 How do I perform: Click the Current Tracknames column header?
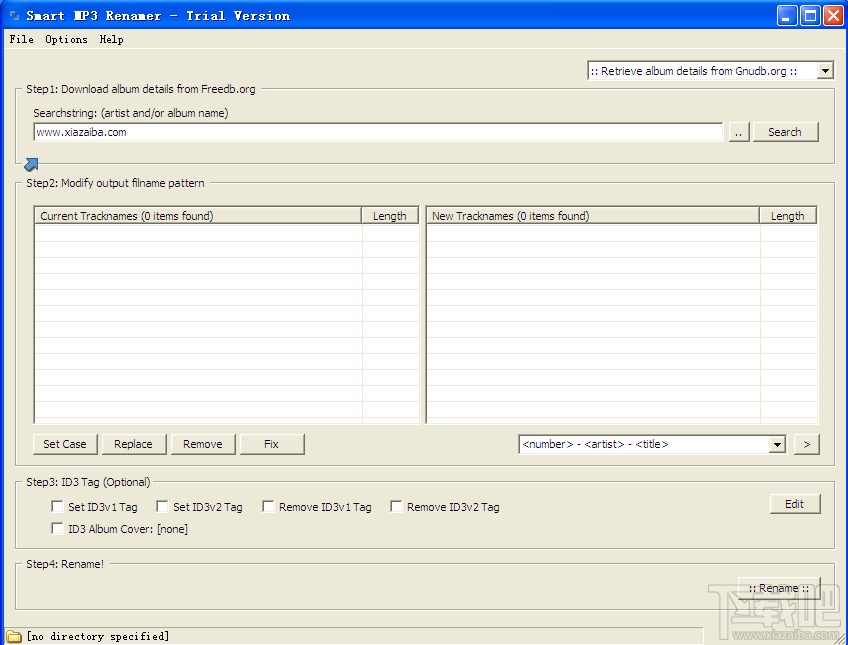[198, 216]
